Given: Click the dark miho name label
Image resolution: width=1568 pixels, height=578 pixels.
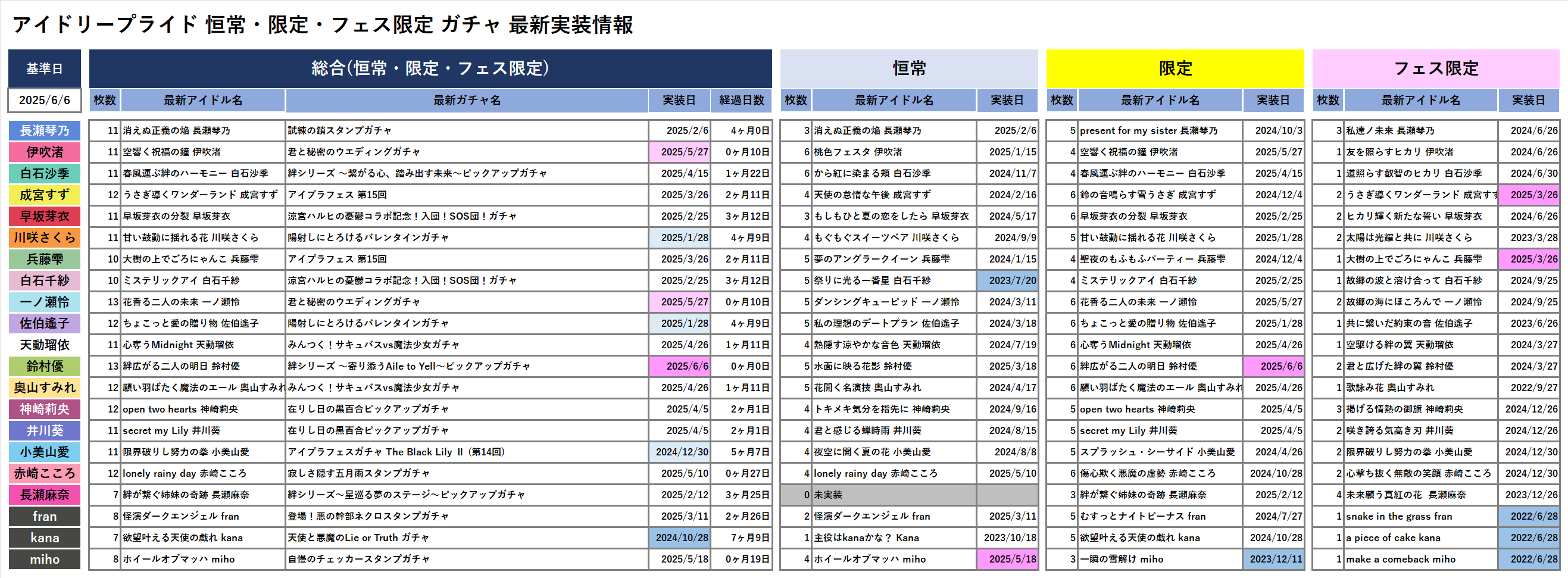Looking at the screenshot, I should 45,559.
